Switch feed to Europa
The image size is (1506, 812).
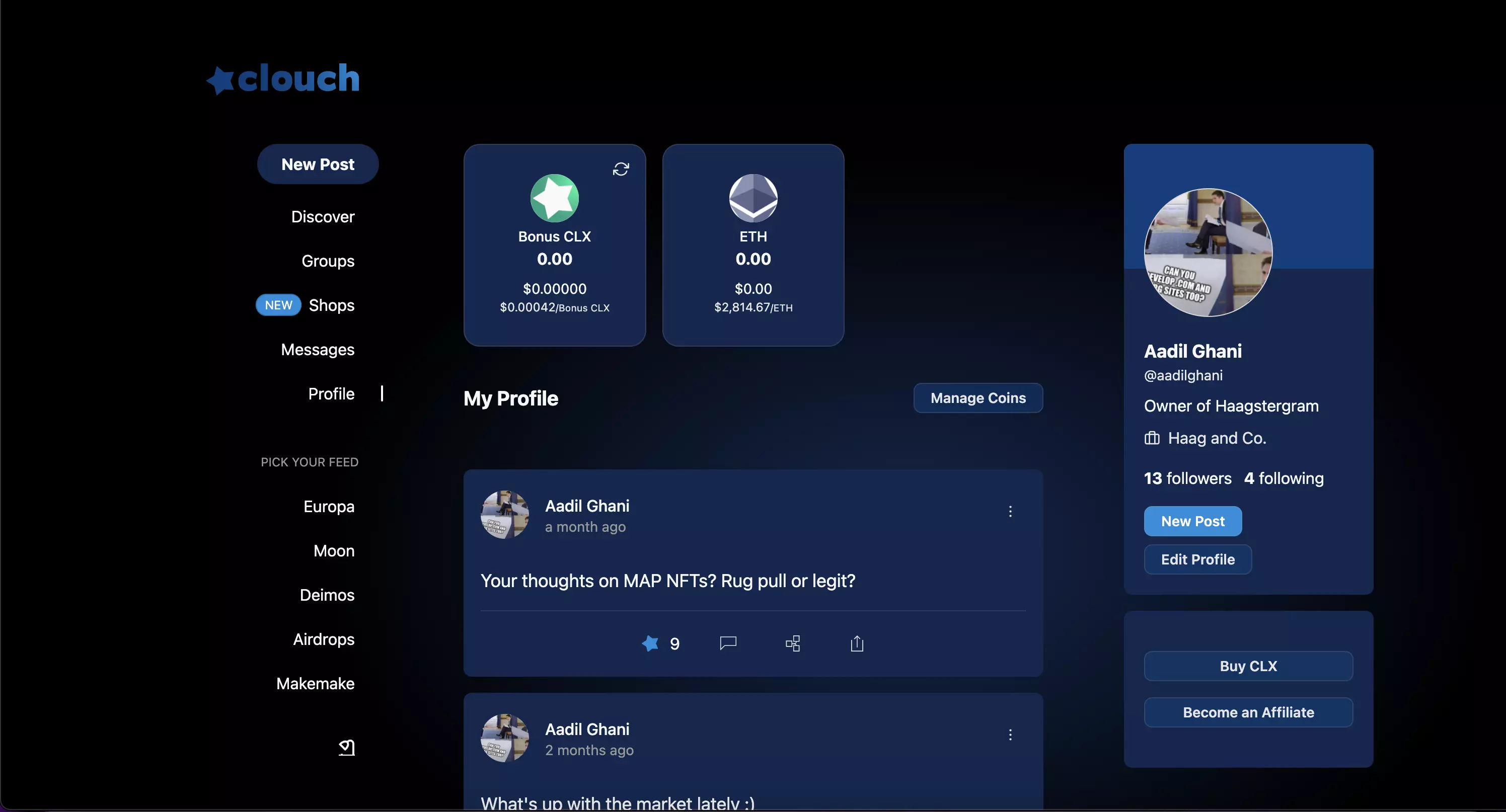click(x=329, y=507)
